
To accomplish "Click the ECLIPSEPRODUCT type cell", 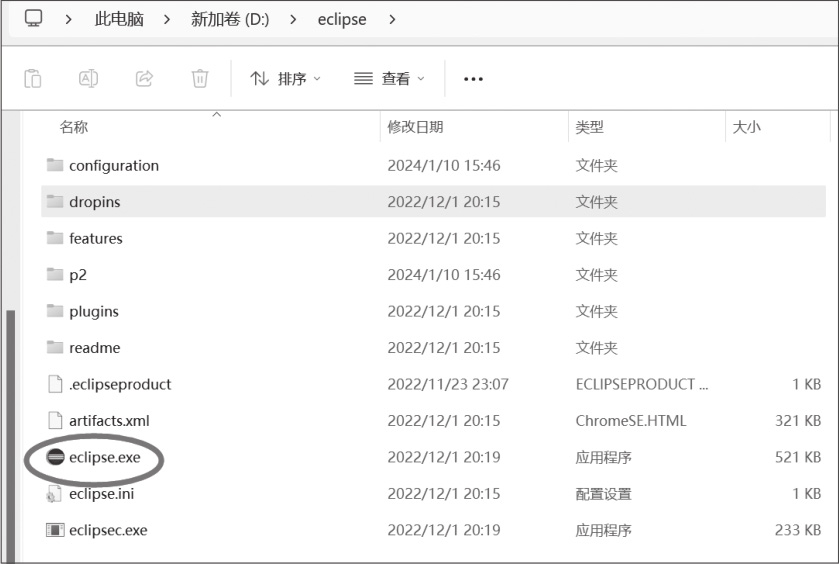I will click(x=642, y=384).
